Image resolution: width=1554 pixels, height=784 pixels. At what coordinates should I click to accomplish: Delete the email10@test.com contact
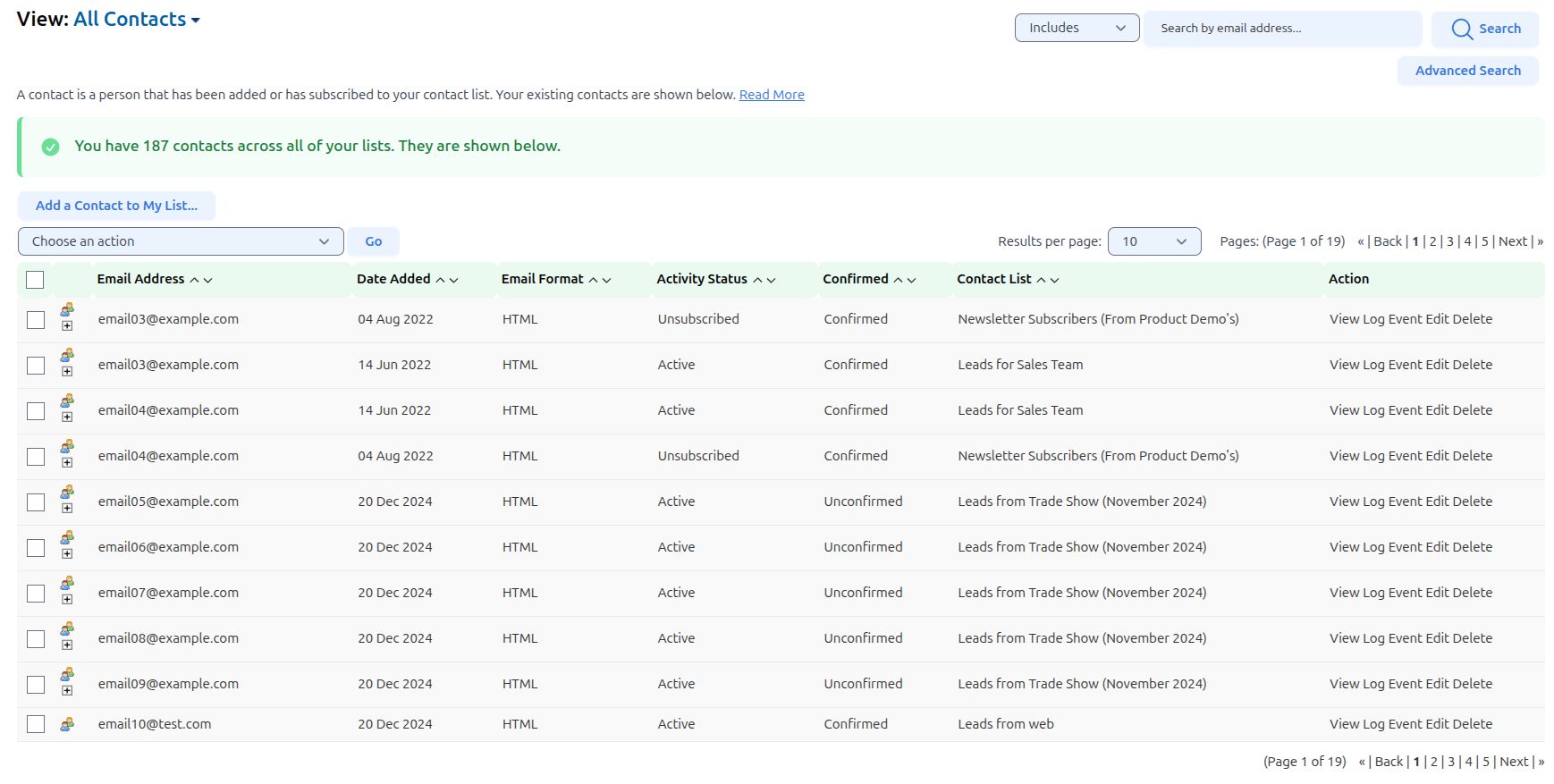[x=1473, y=724]
